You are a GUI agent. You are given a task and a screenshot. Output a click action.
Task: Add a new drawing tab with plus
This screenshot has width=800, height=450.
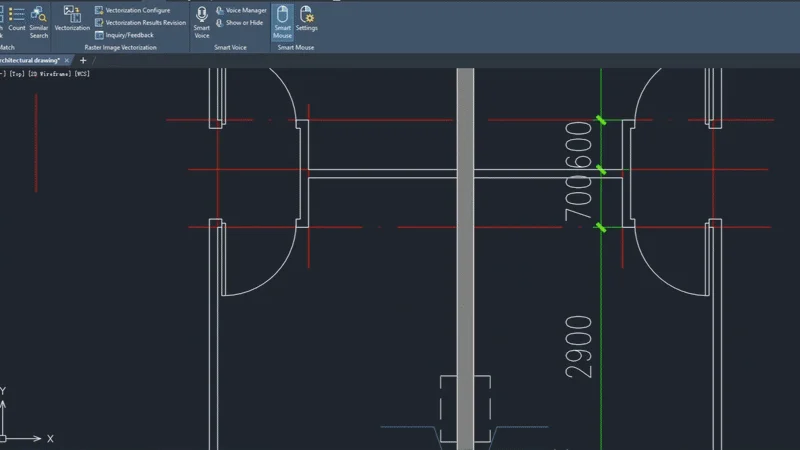(x=83, y=60)
